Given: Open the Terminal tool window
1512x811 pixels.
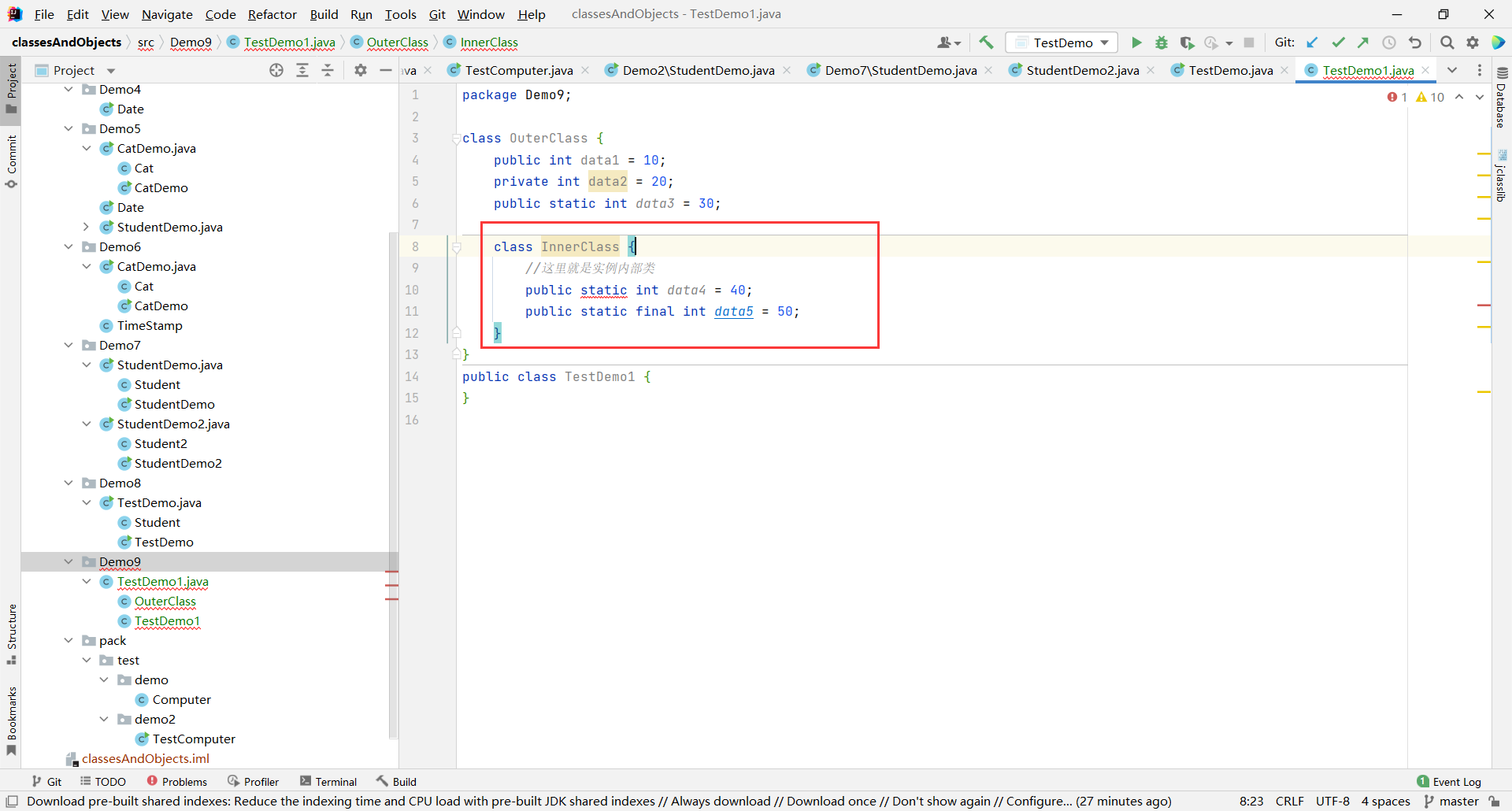Looking at the screenshot, I should (328, 781).
